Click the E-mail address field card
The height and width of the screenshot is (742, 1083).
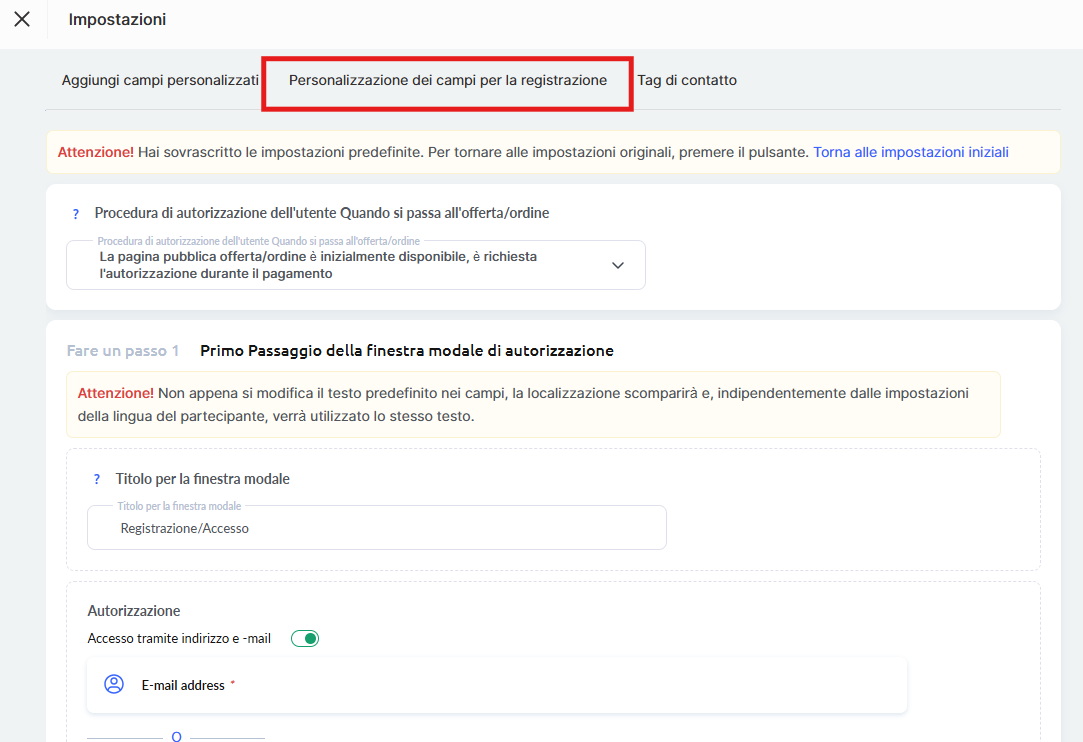[496, 686]
